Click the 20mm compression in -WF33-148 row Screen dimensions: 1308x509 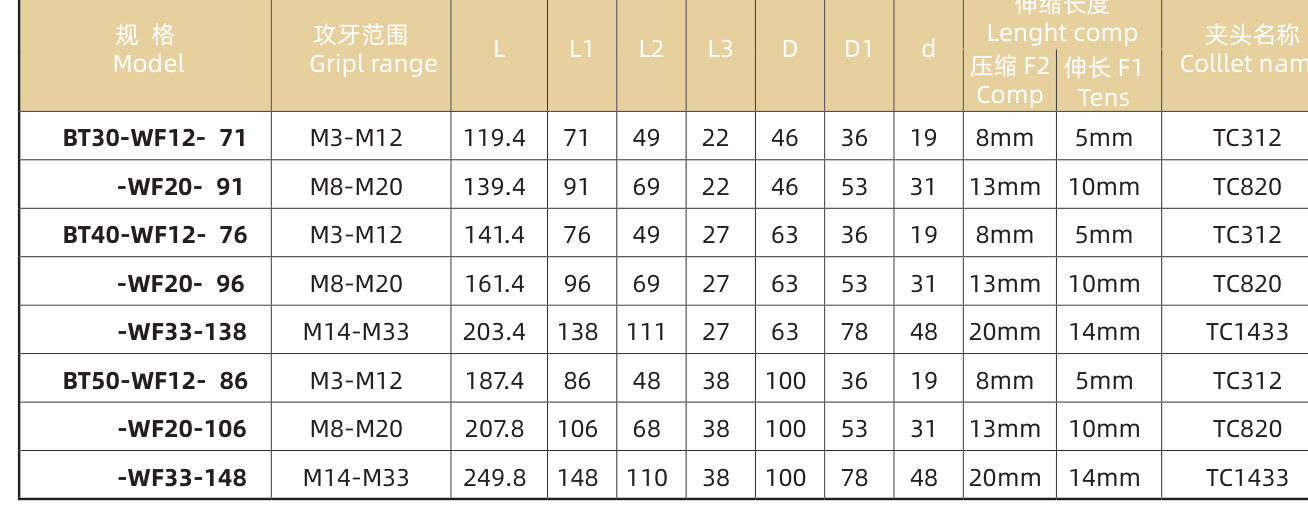1004,477
